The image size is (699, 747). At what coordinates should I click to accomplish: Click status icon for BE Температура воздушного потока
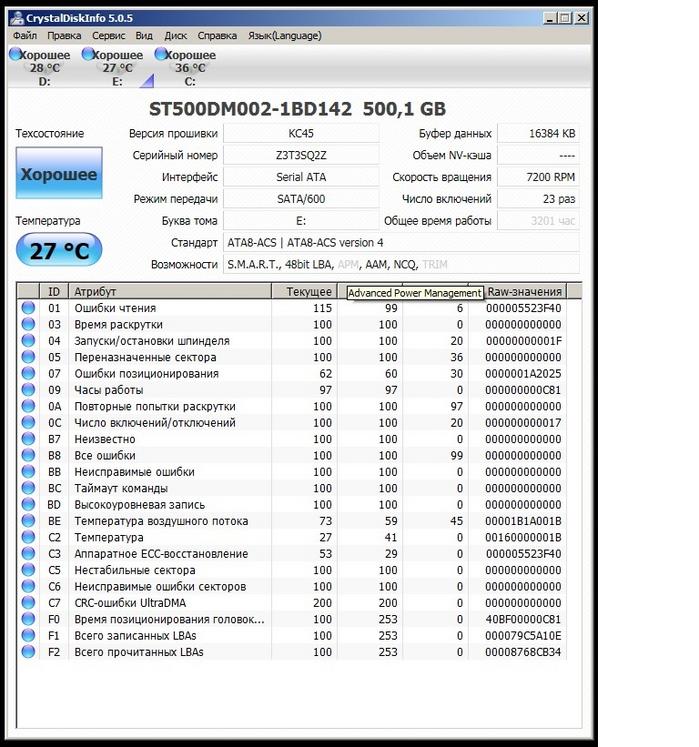point(28,521)
